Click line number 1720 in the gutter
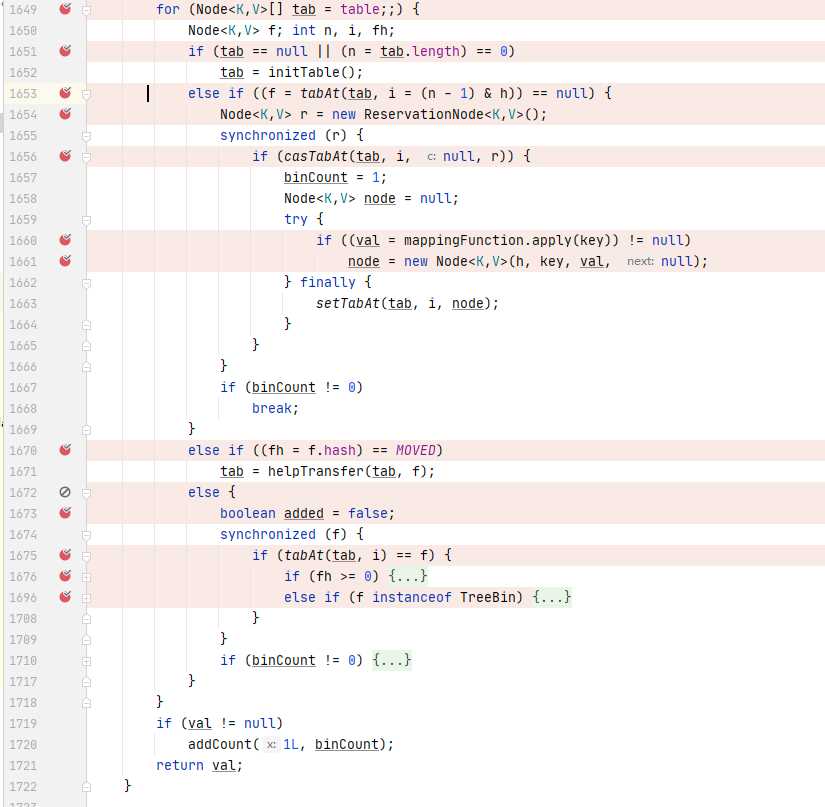Image resolution: width=825 pixels, height=807 pixels. coord(23,745)
